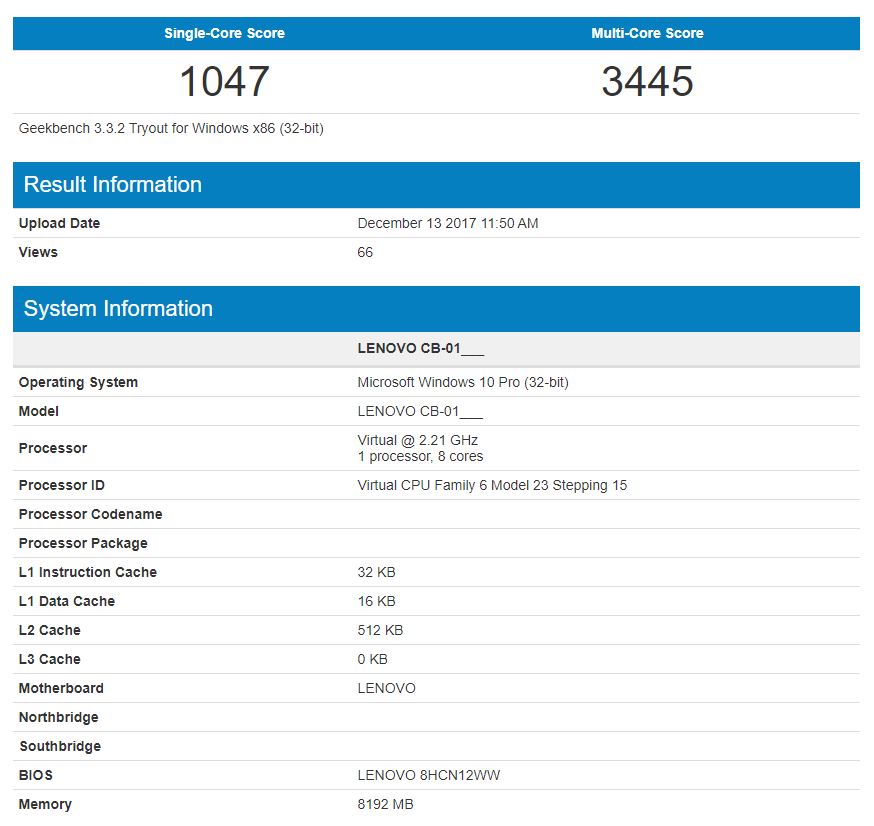The image size is (874, 826).
Task: Select the 16 KB cache value
Action: (376, 601)
